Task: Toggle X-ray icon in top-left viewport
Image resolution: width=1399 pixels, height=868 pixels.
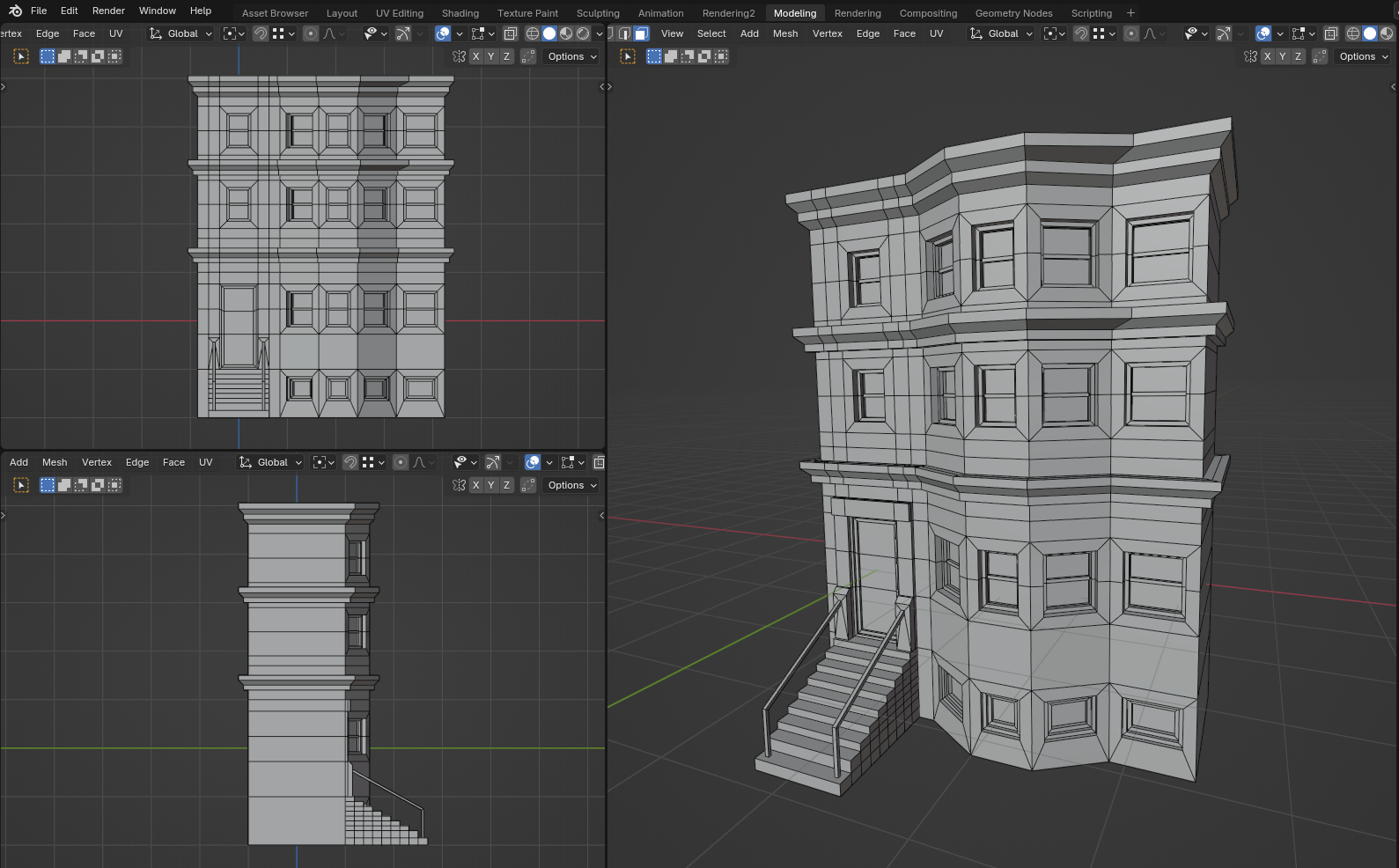Action: 511,33
